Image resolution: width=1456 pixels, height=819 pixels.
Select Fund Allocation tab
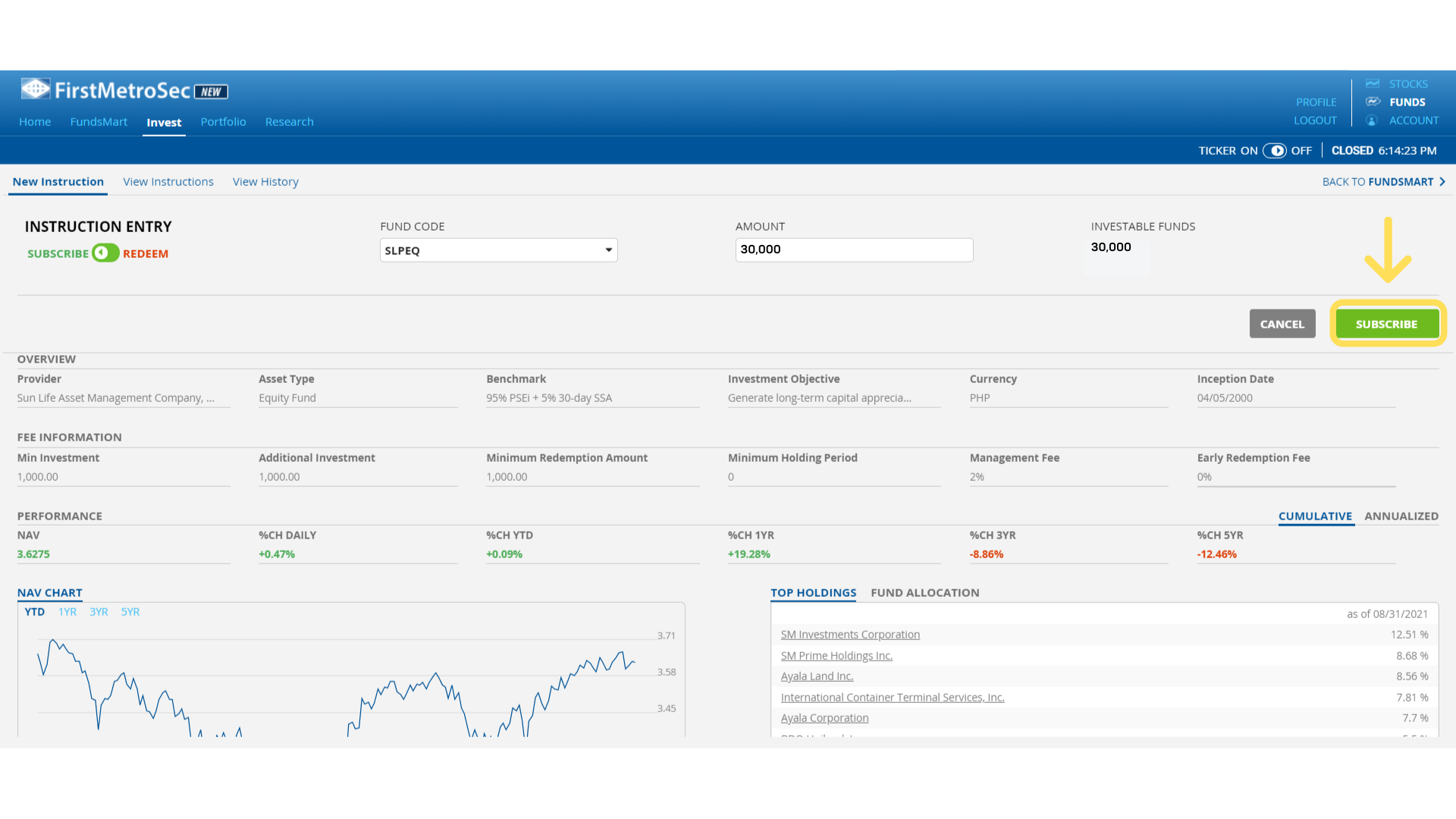coord(925,593)
